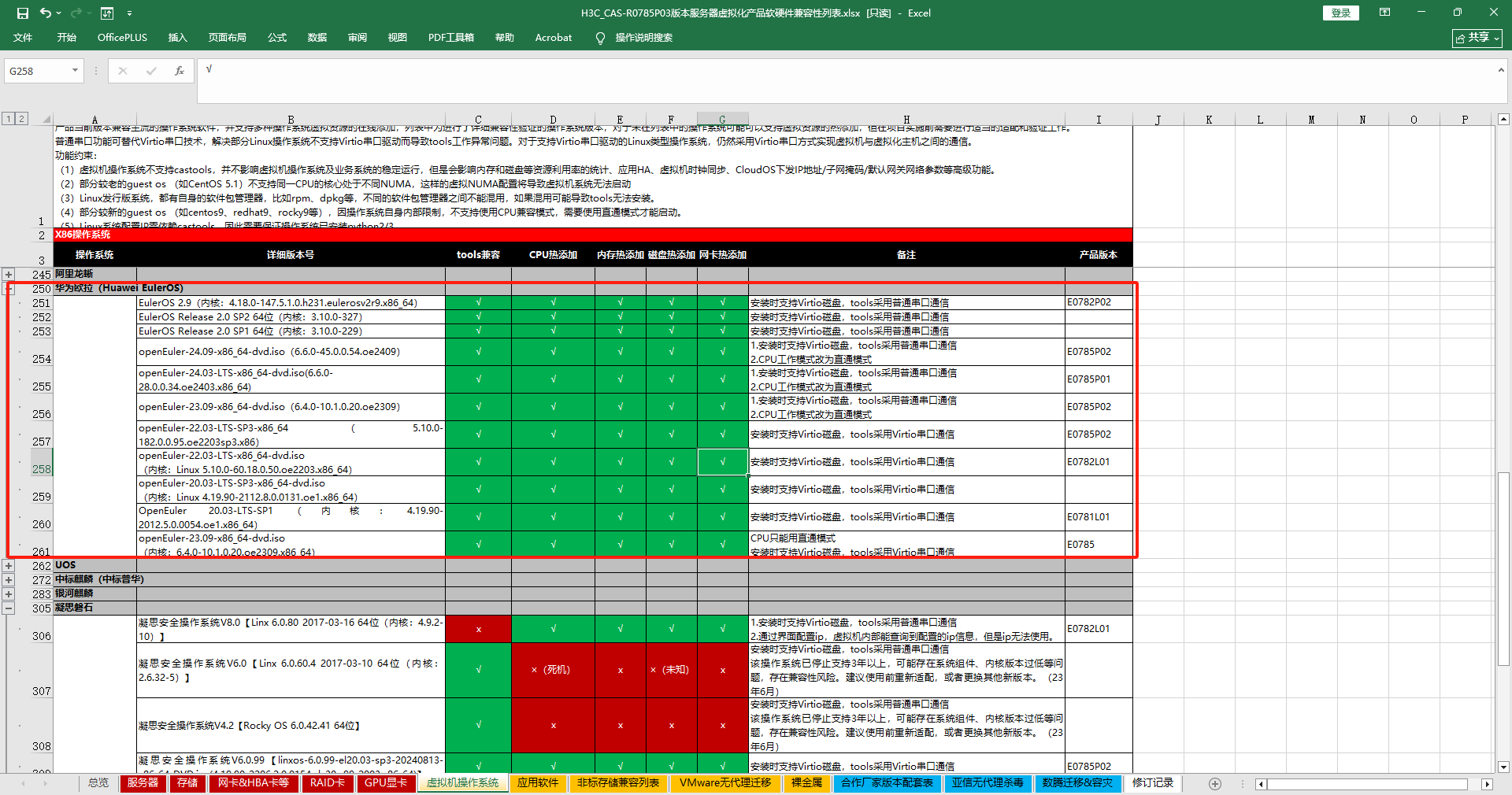Open the GPU显卡 sheet tab

point(386,783)
